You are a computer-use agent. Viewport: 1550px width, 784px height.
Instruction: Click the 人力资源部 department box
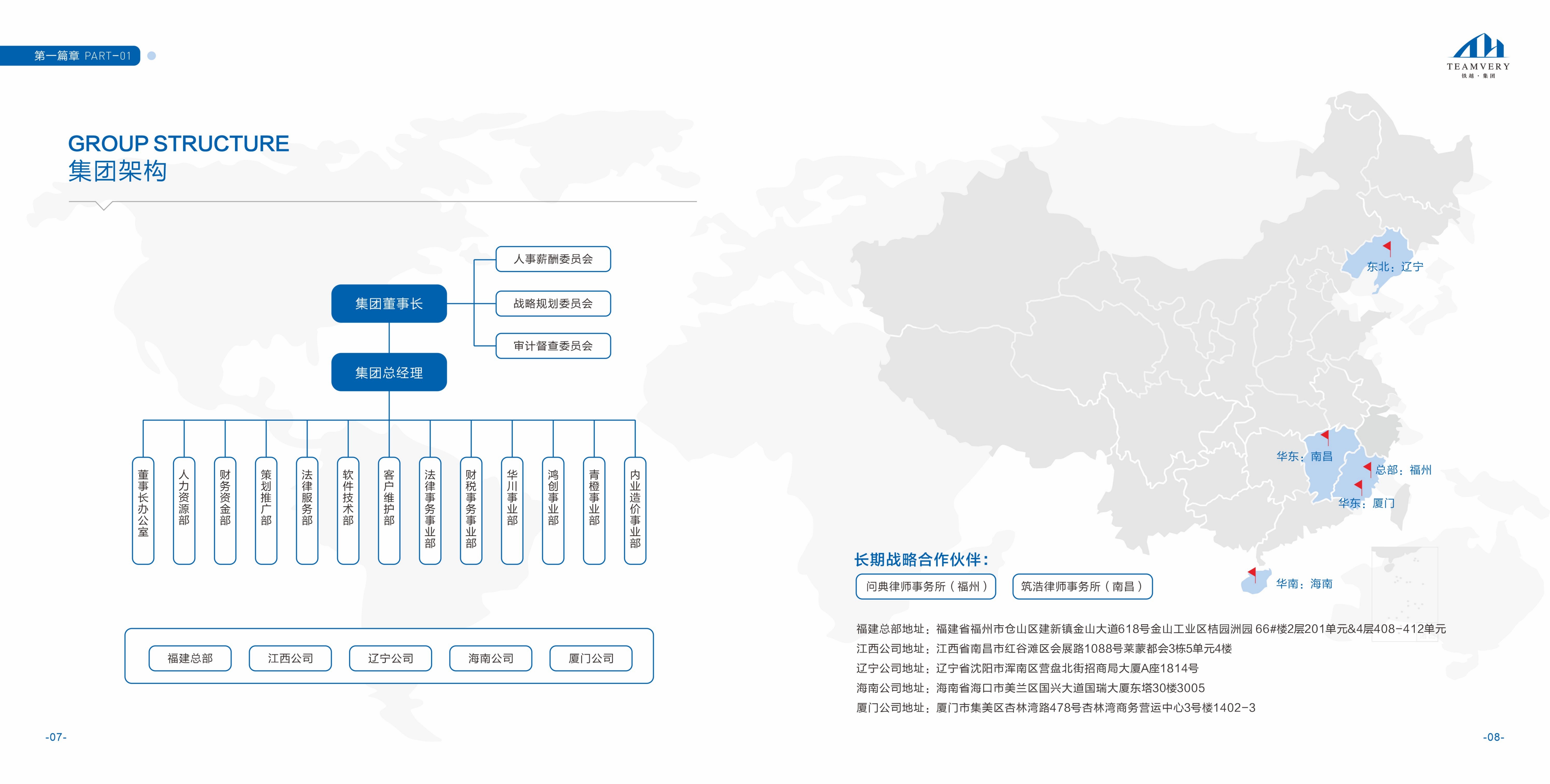tap(184, 511)
